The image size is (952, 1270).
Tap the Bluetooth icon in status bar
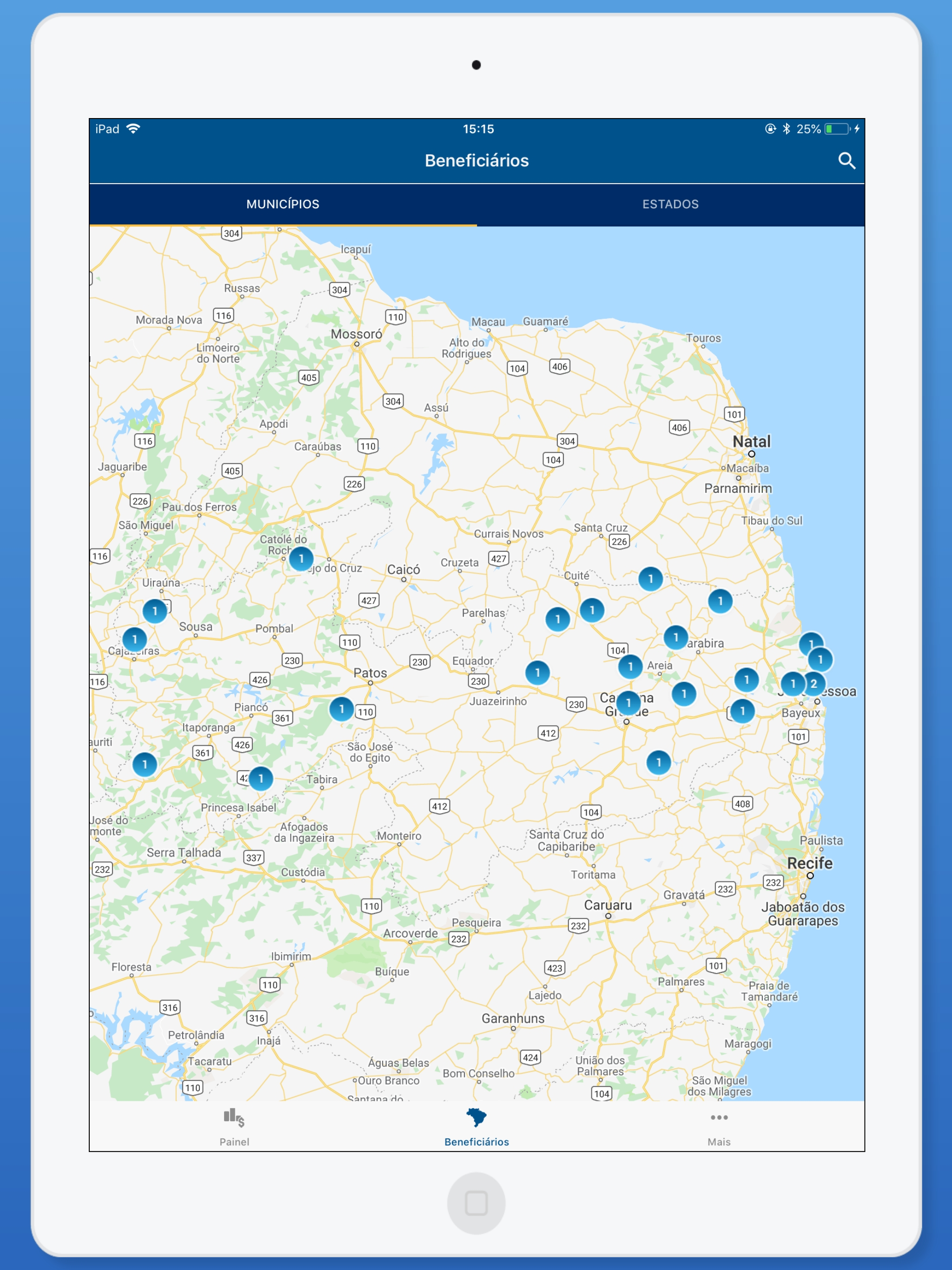click(787, 129)
